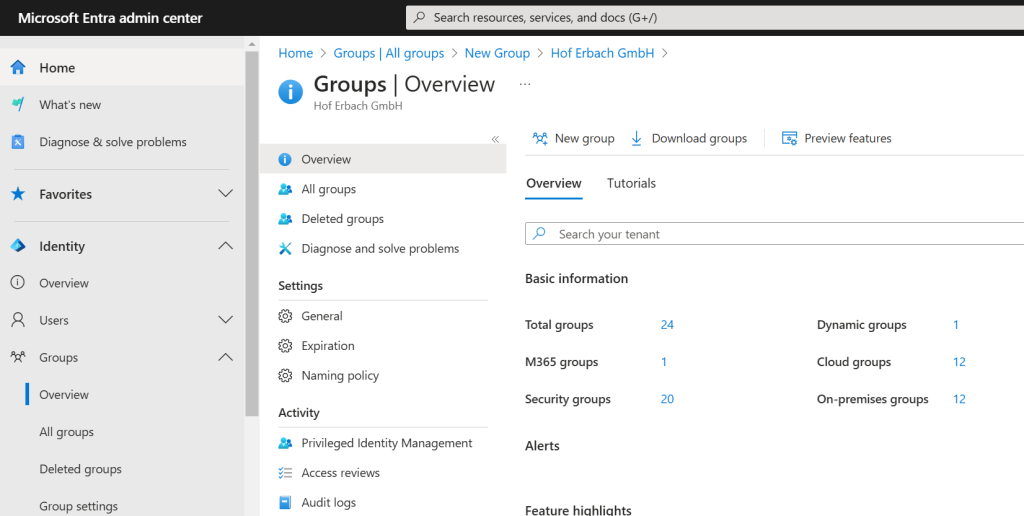1024x516 pixels.
Task: Click the All groups people icon in groups menu
Action: coord(285,189)
